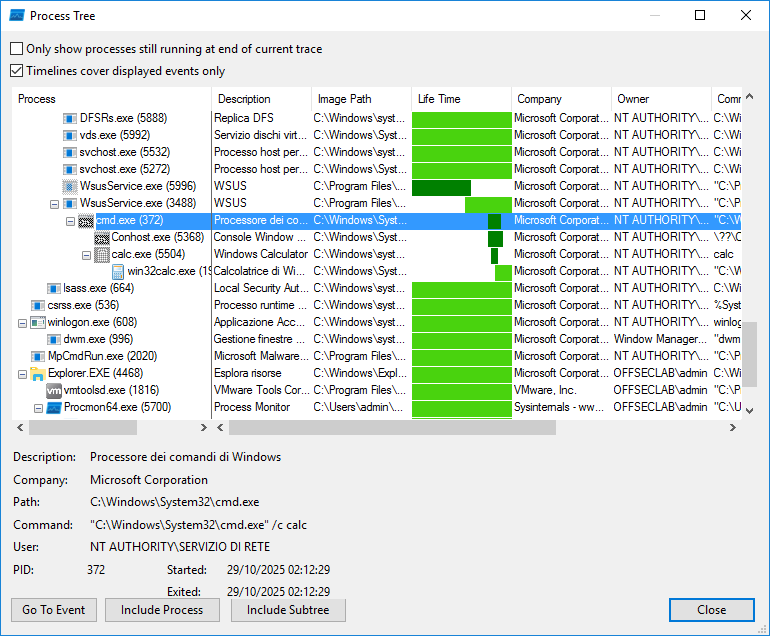Uncheck Timelines cover displayed events only
770x636 pixels.
[x=17, y=71]
